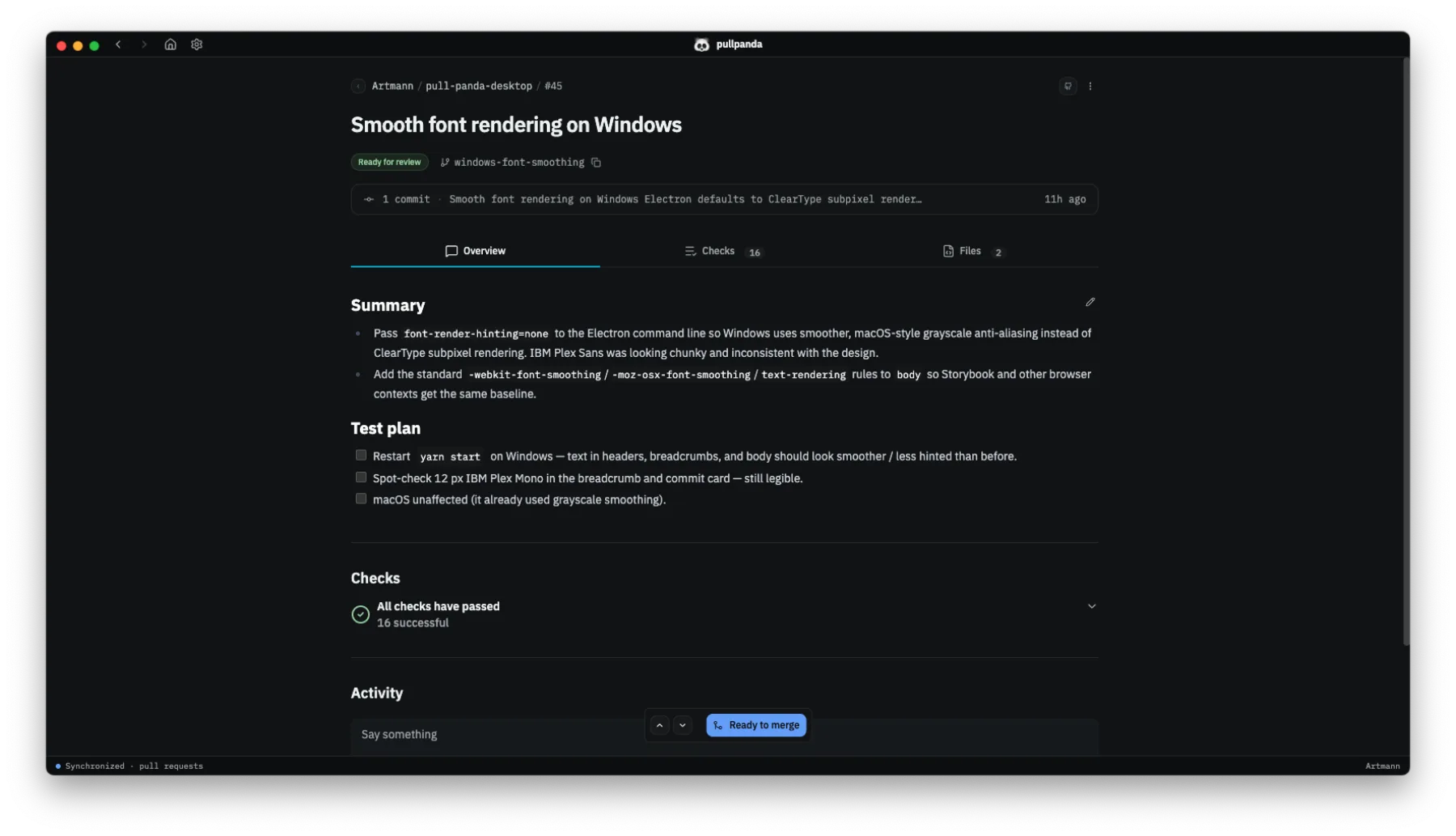Click the Activity heading
Screen dimensions: 1456x836
(x=377, y=693)
